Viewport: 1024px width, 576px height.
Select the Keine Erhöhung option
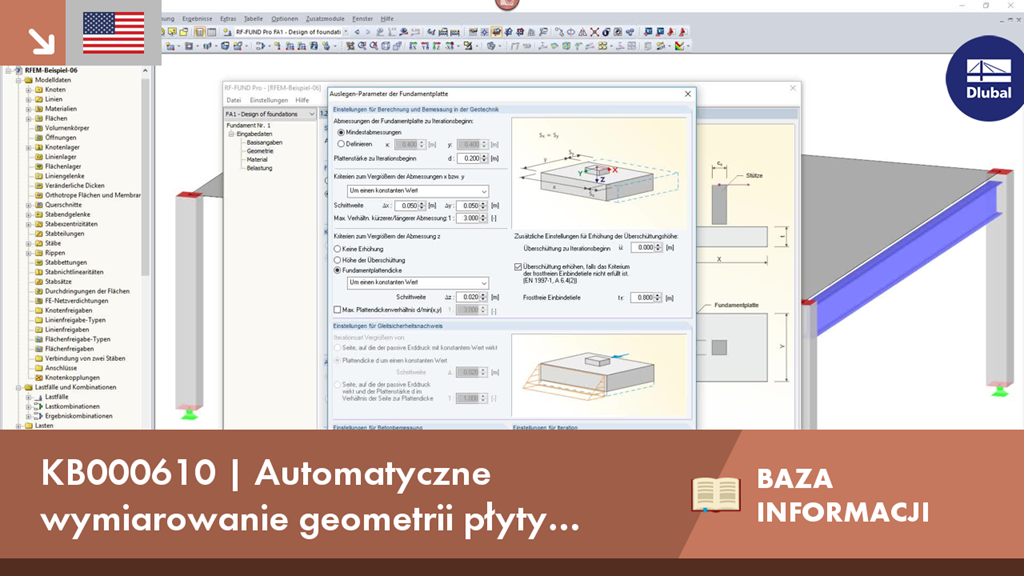[338, 249]
